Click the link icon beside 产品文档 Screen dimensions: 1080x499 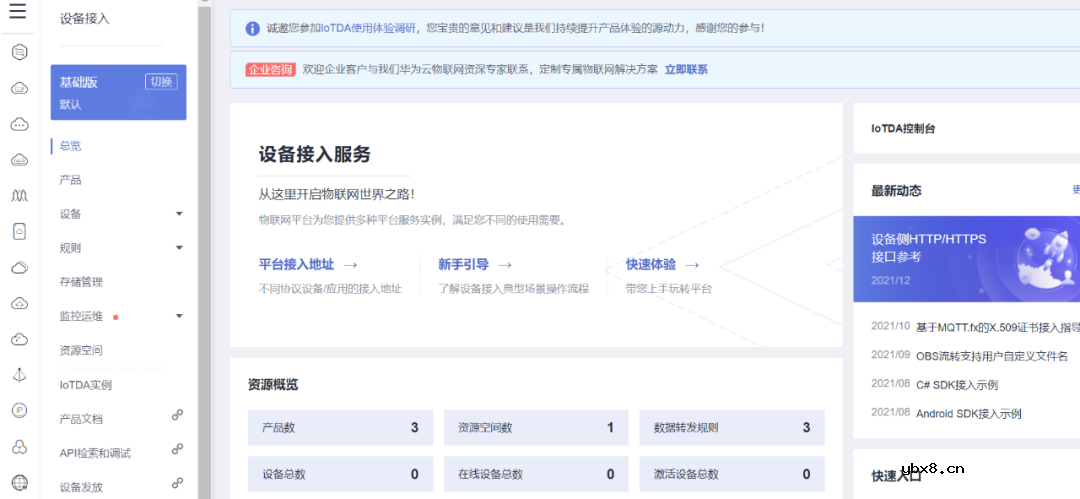pos(178,415)
